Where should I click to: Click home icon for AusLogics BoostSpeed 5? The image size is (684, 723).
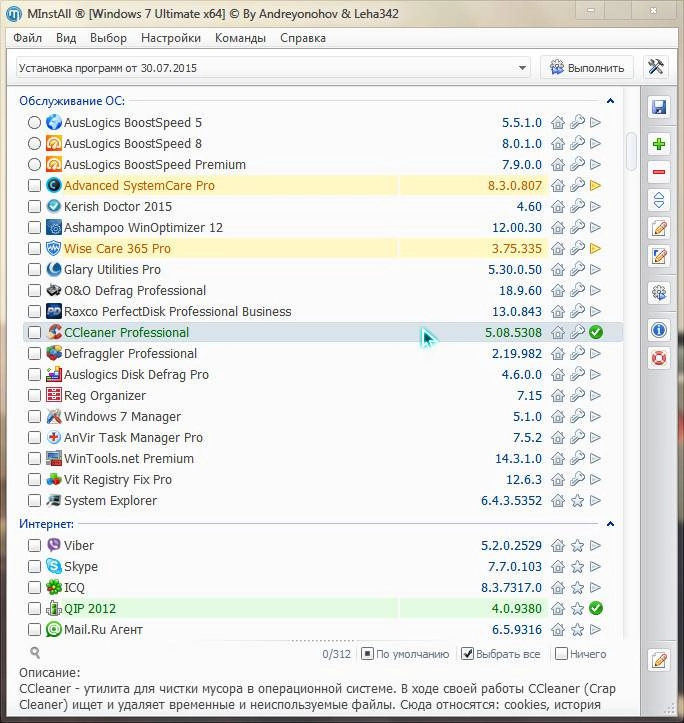(x=558, y=123)
